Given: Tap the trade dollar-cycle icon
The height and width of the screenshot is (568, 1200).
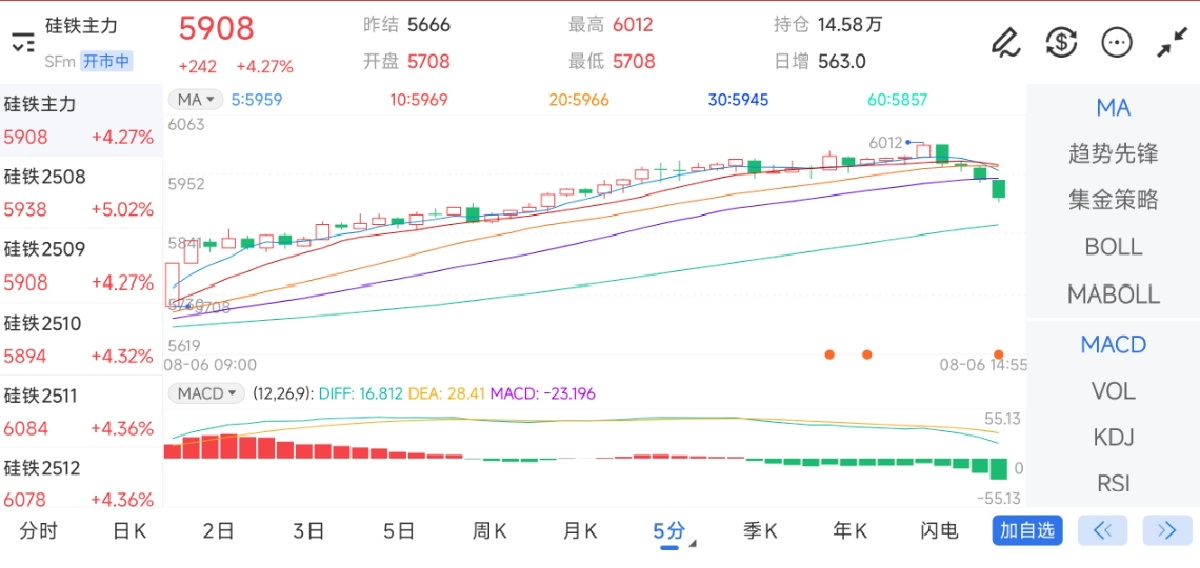Looking at the screenshot, I should [x=1061, y=42].
